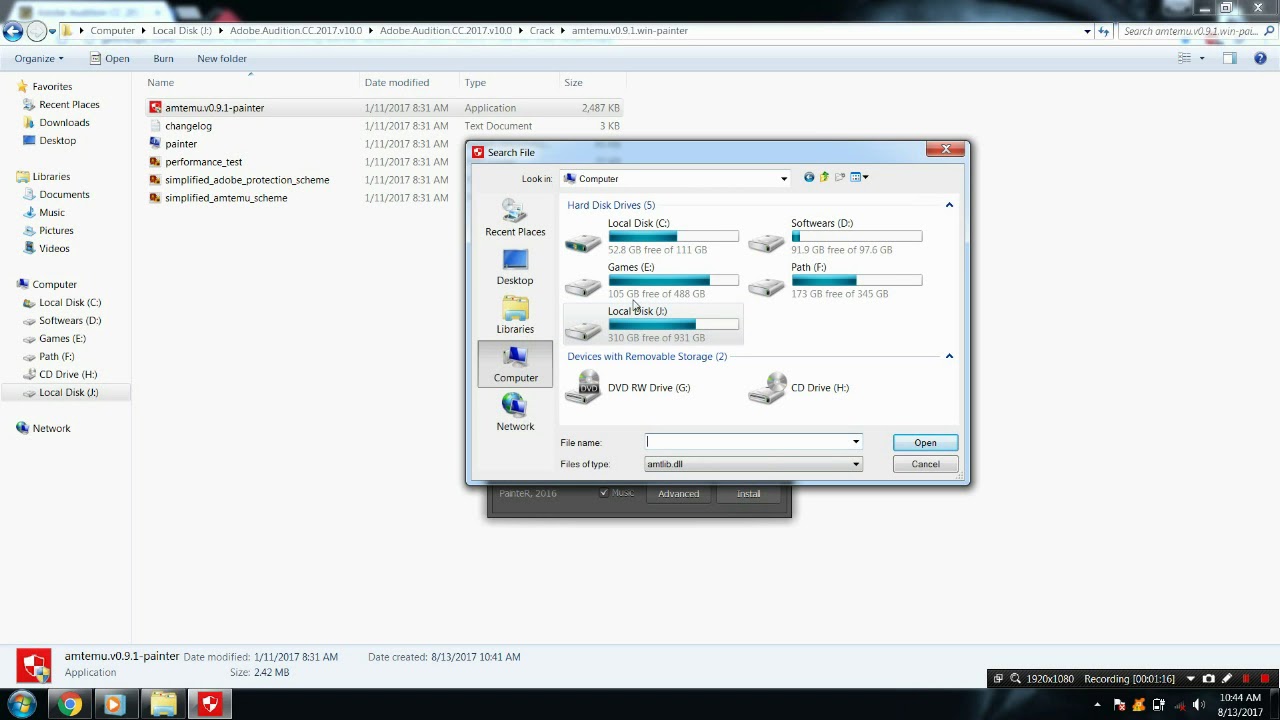Open Downloads in Explorer Favorites
Viewport: 1280px width, 720px height.
click(x=64, y=123)
